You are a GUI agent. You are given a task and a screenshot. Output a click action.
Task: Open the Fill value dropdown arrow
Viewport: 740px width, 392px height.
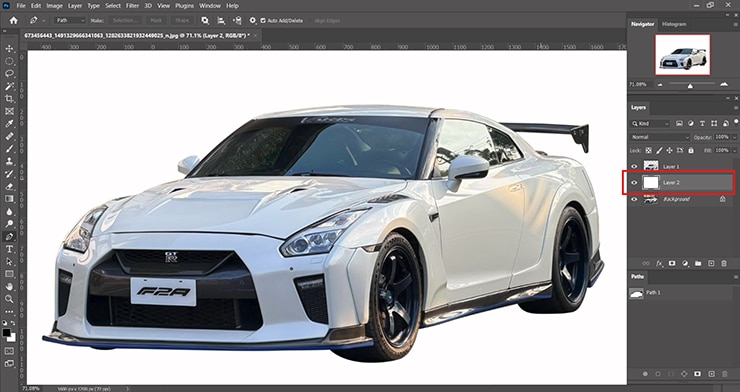pos(734,150)
